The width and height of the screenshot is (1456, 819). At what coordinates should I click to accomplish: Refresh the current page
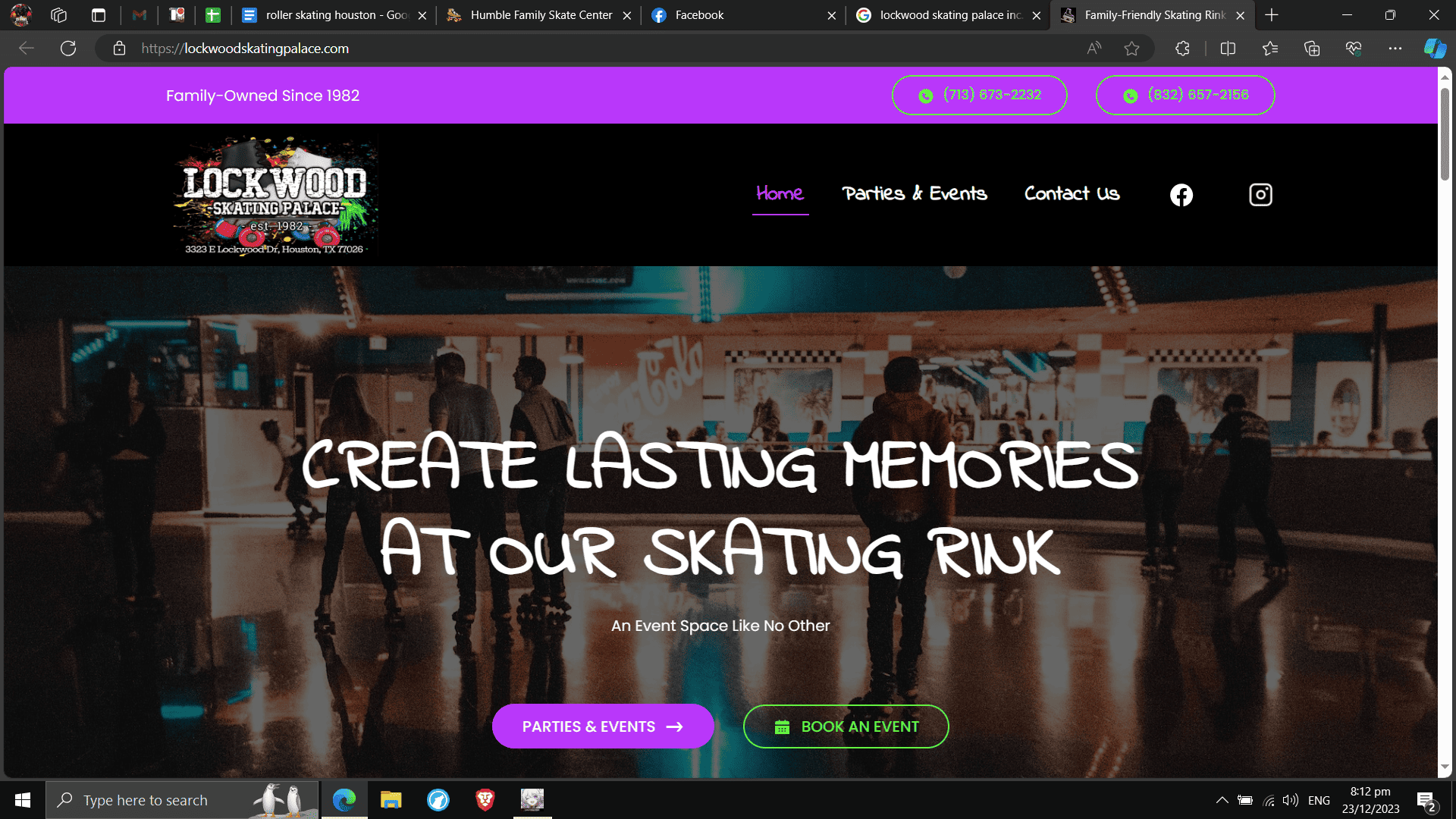point(68,48)
